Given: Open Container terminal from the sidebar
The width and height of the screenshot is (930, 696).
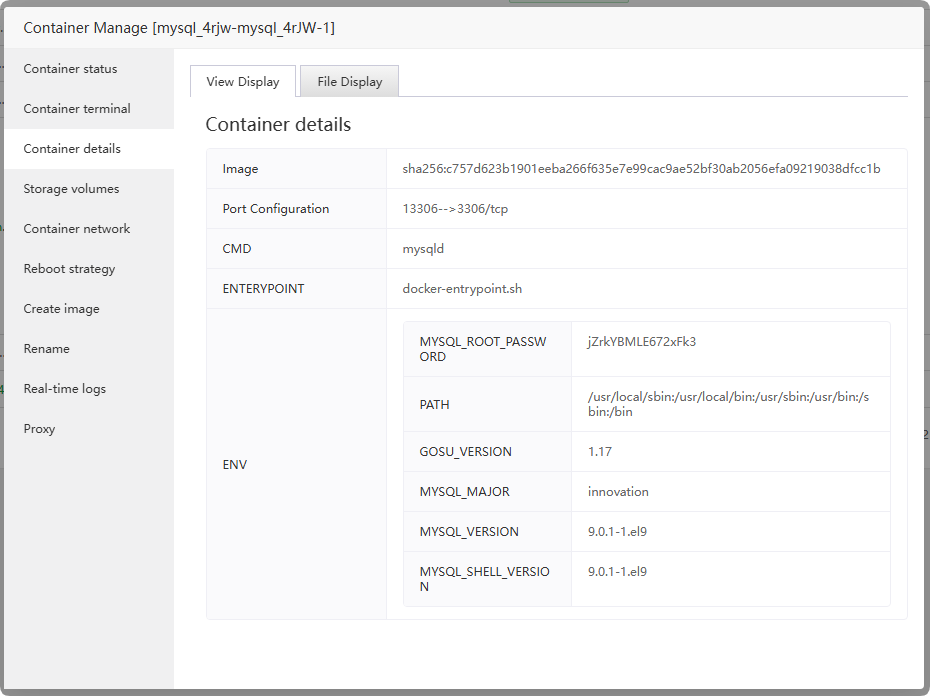Looking at the screenshot, I should tap(77, 109).
